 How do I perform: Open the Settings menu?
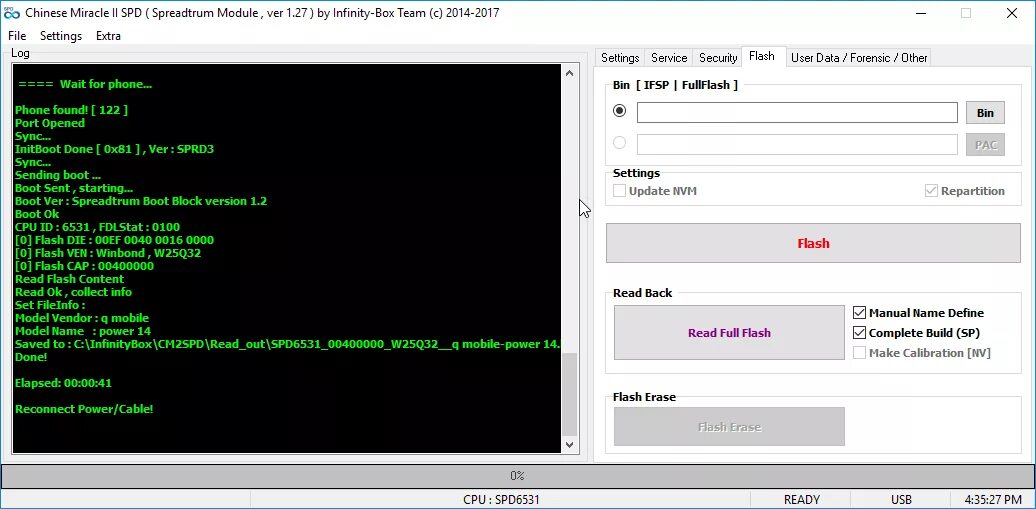click(x=61, y=36)
